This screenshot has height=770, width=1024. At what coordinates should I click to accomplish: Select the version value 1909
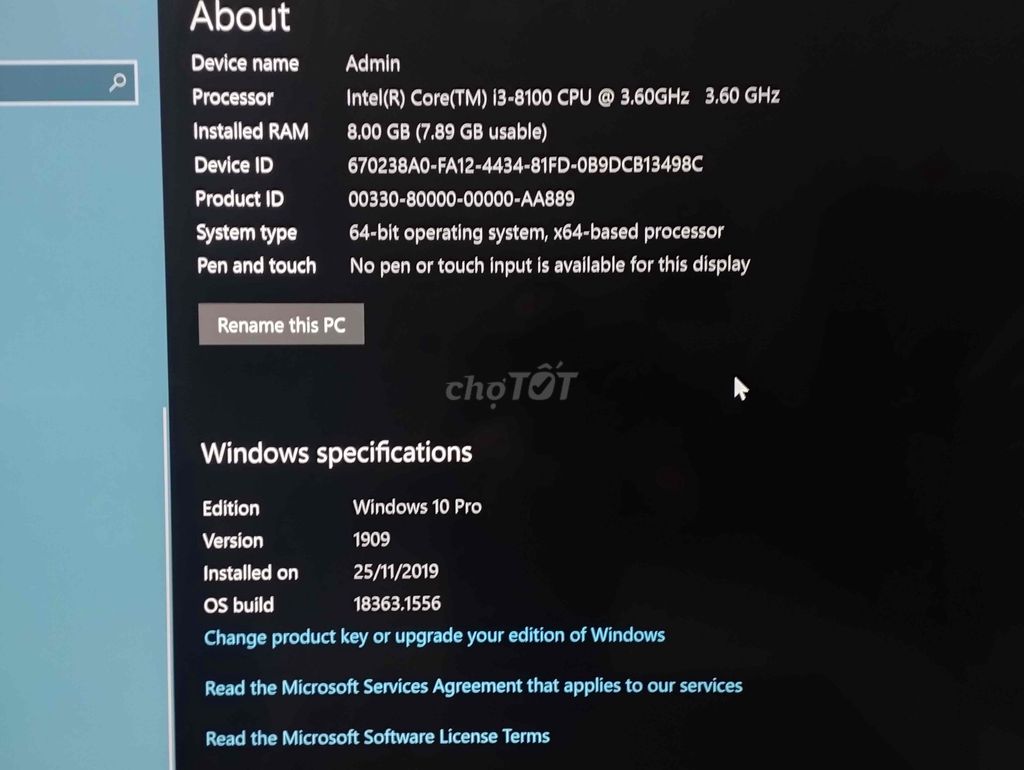click(372, 539)
